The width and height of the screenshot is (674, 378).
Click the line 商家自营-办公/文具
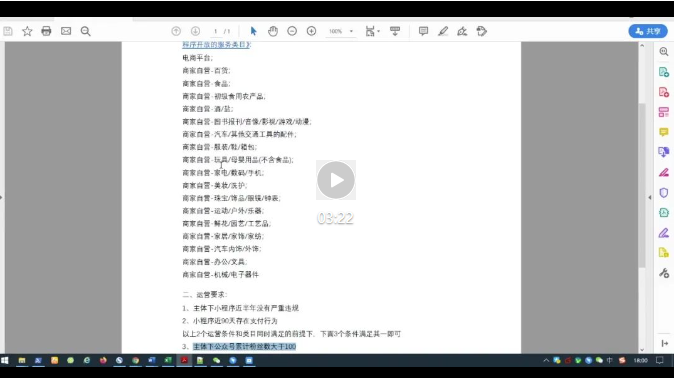pos(215,261)
